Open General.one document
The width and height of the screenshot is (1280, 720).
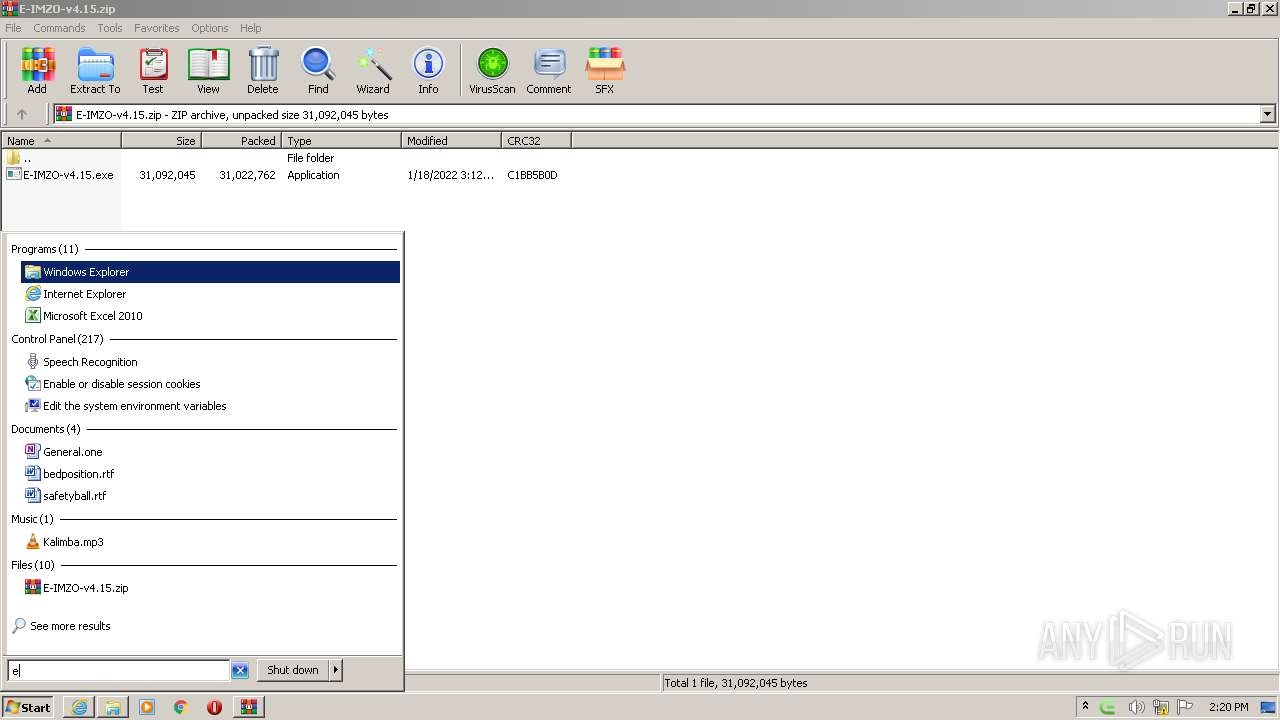click(x=210, y=452)
